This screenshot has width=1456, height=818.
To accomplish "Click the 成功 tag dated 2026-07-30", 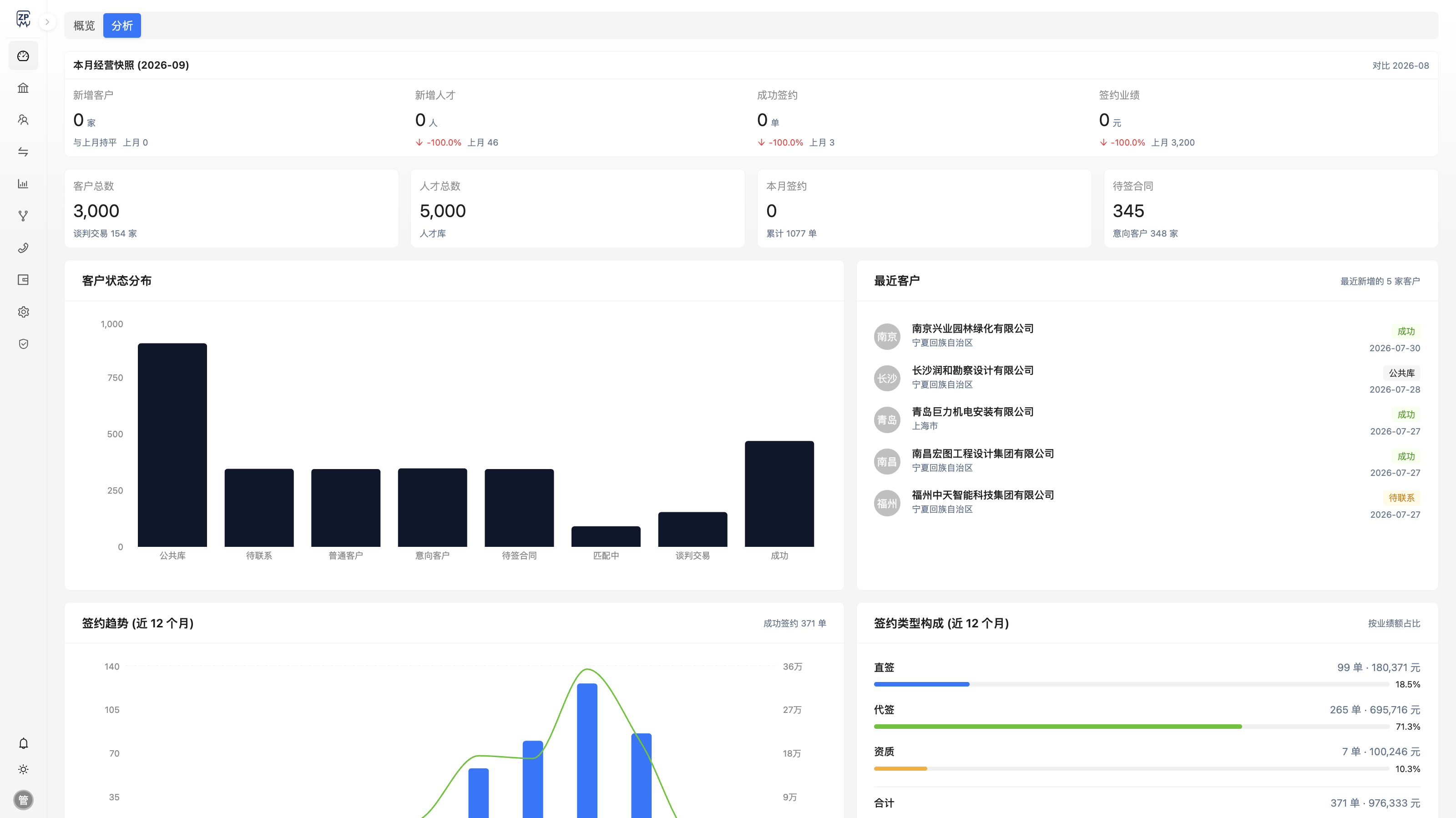I will tap(1405, 331).
